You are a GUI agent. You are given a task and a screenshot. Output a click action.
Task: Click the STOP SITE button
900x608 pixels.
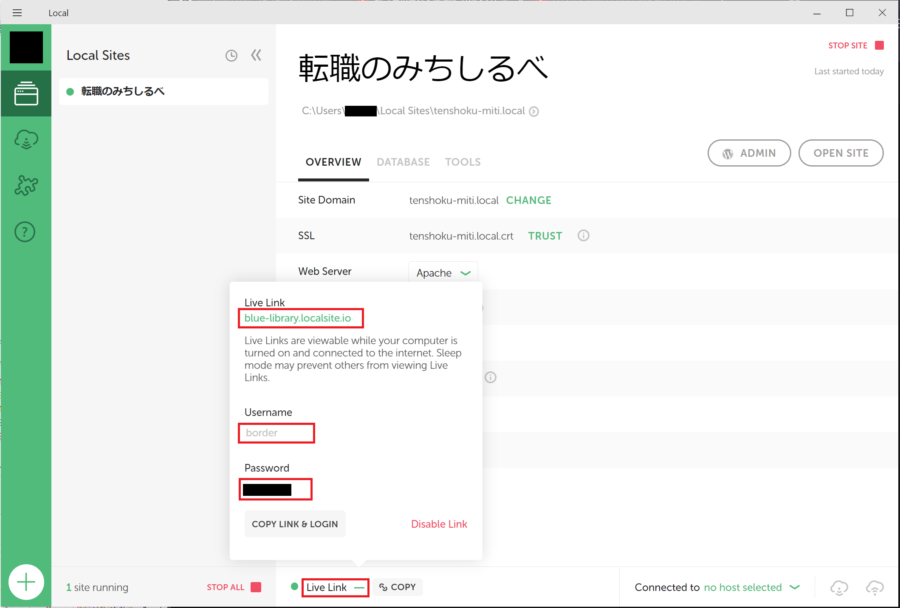click(856, 45)
